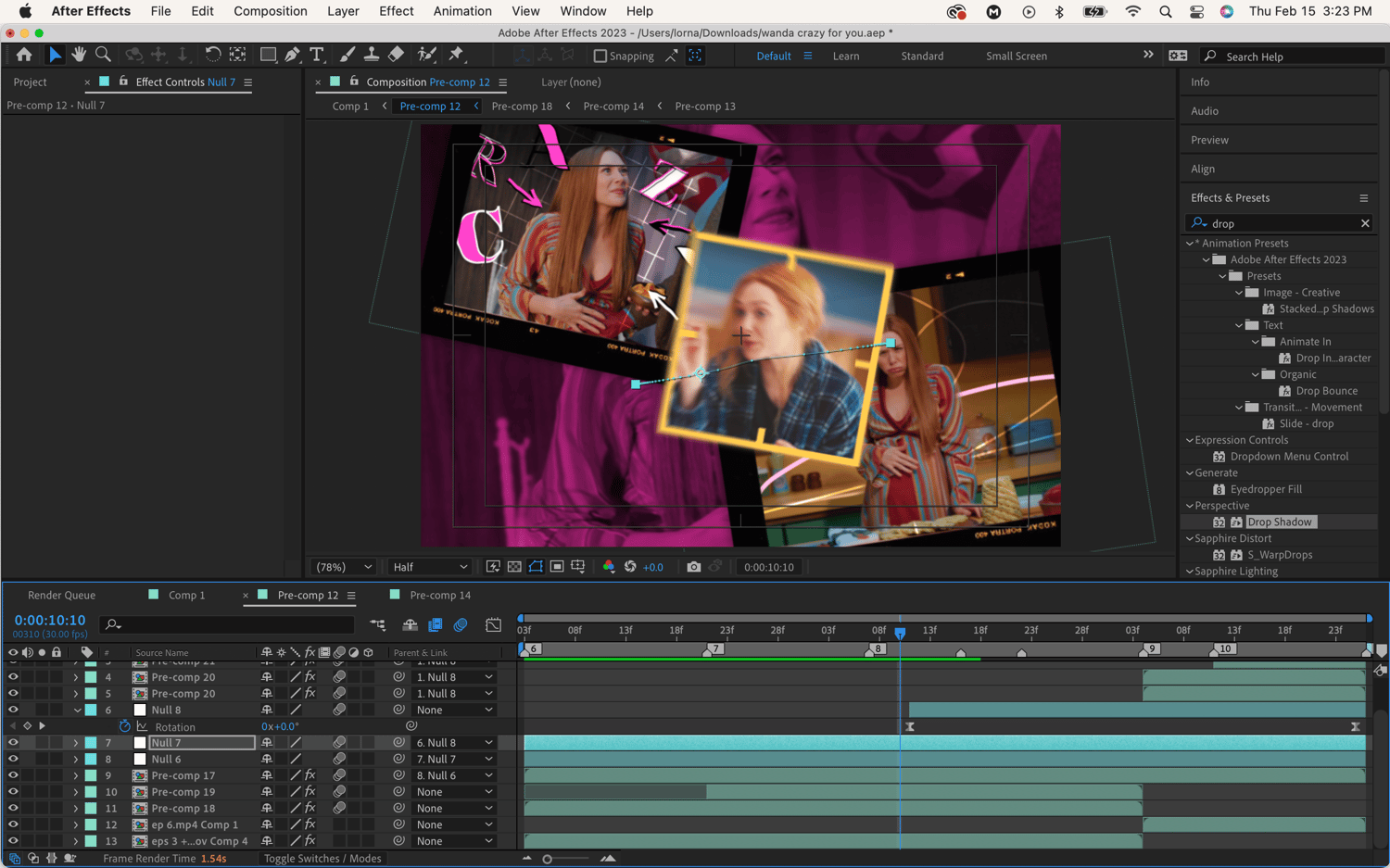Open Null 7 parent dropdown
Image resolution: width=1390 pixels, height=868 pixels.
click(454, 743)
